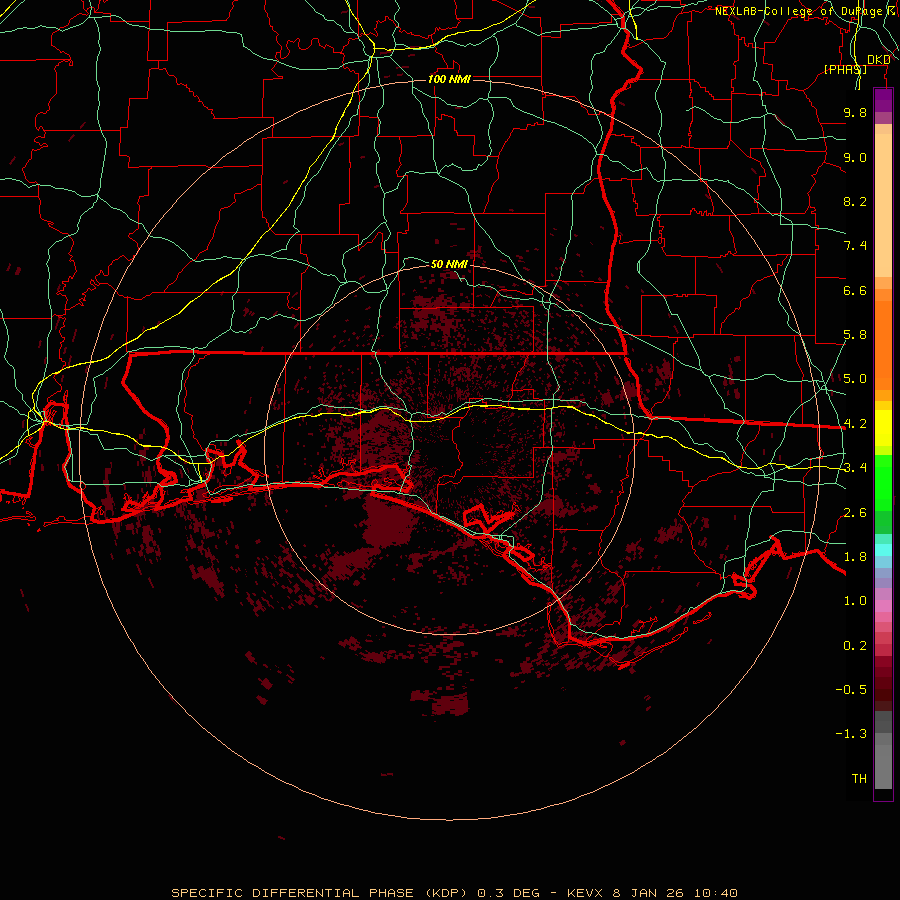This screenshot has height=900, width=900.
Task: Pick the pink color scale segment
Action: [883, 606]
